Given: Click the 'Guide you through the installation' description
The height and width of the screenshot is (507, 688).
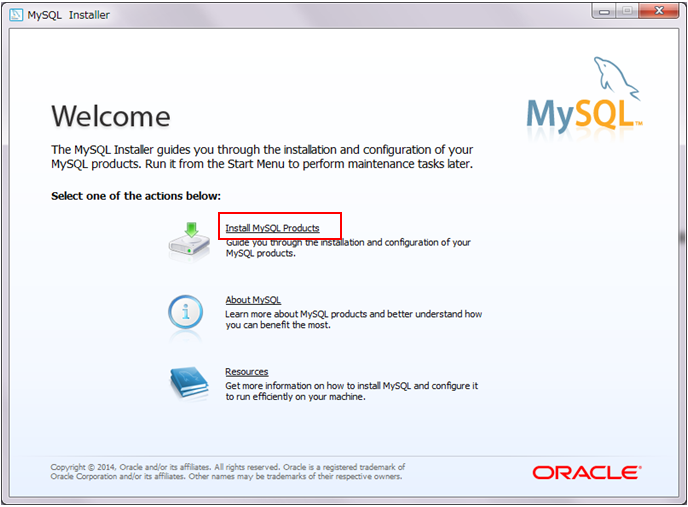Looking at the screenshot, I should point(348,248).
